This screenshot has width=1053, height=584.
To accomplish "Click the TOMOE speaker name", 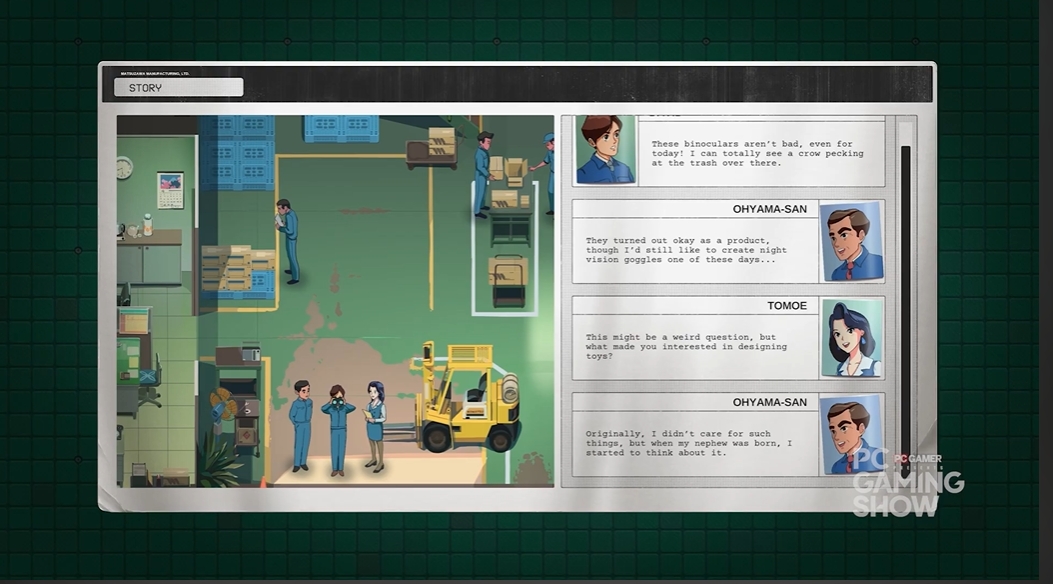I will click(x=787, y=305).
